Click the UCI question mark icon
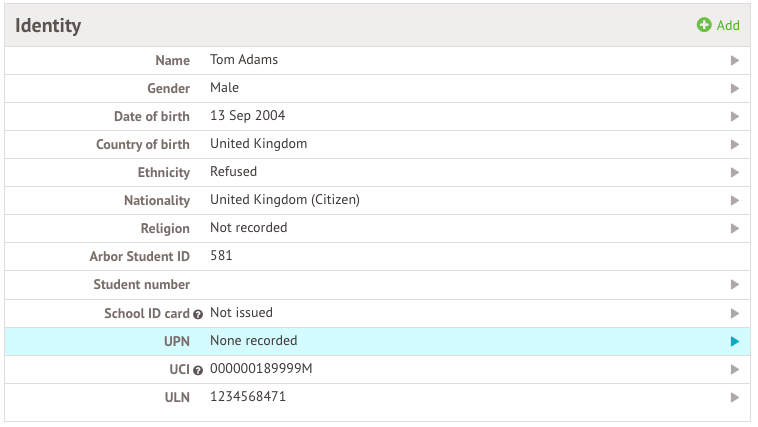Screen dimensions: 758x427 pos(198,370)
